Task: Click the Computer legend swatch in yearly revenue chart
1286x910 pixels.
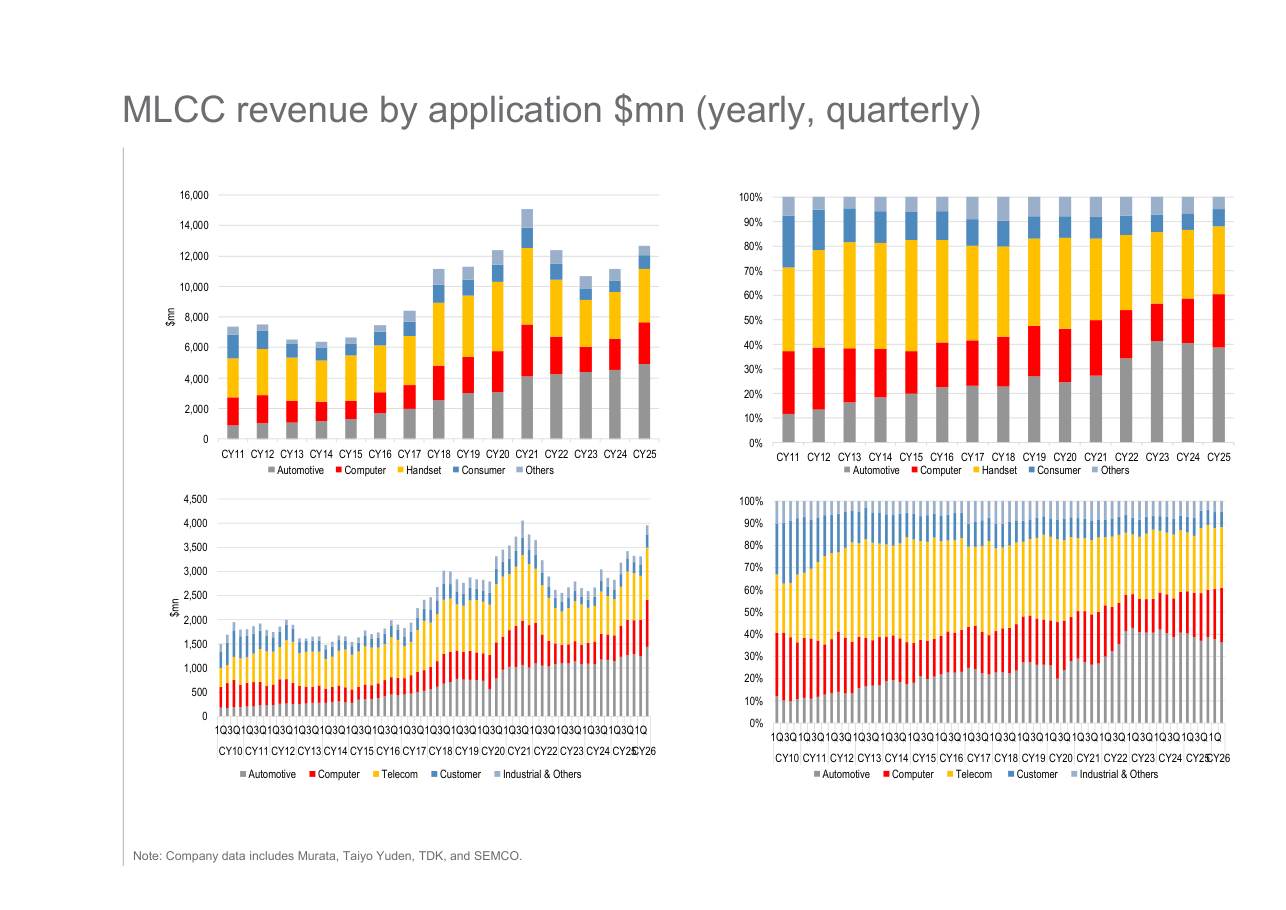Action: pos(338,470)
